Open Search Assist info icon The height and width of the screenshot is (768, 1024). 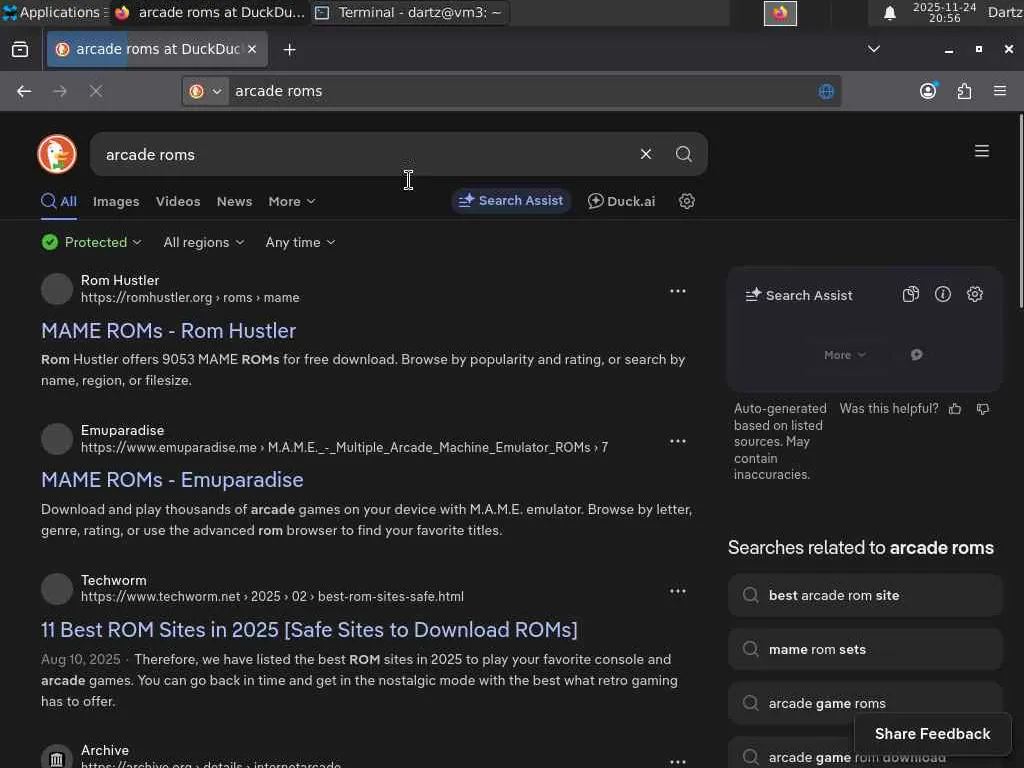[942, 295]
